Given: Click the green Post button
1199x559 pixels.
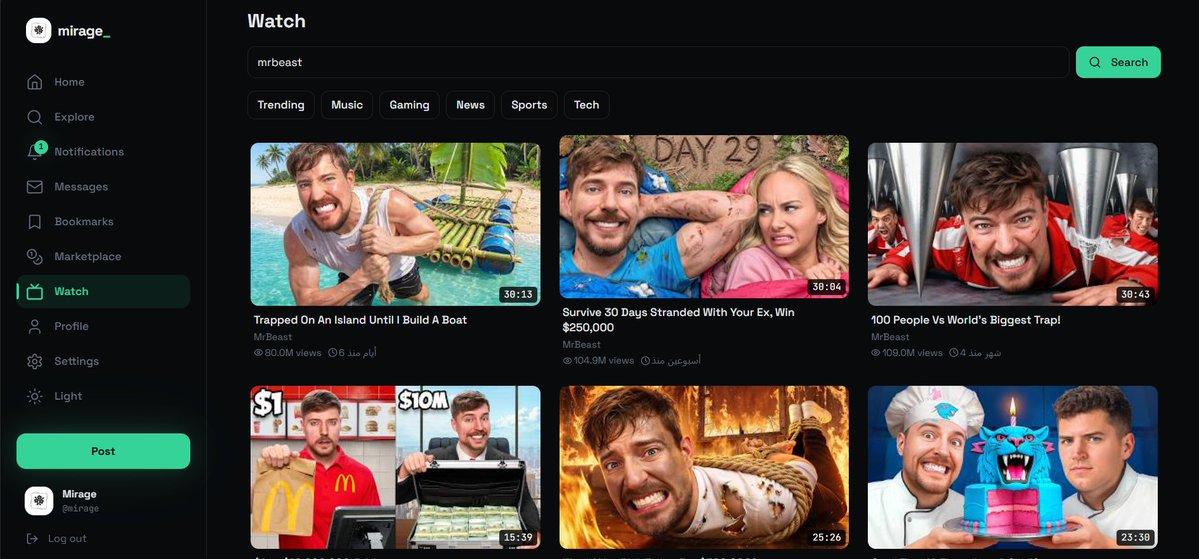Looking at the screenshot, I should [103, 451].
